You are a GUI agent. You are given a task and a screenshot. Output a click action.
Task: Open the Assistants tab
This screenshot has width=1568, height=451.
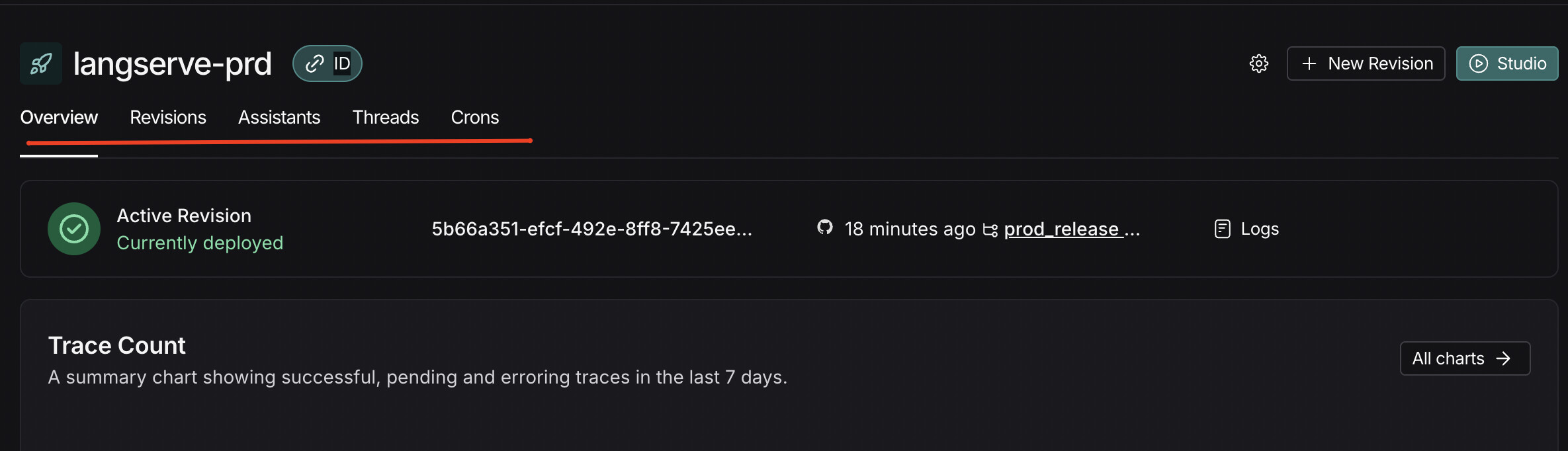click(279, 117)
